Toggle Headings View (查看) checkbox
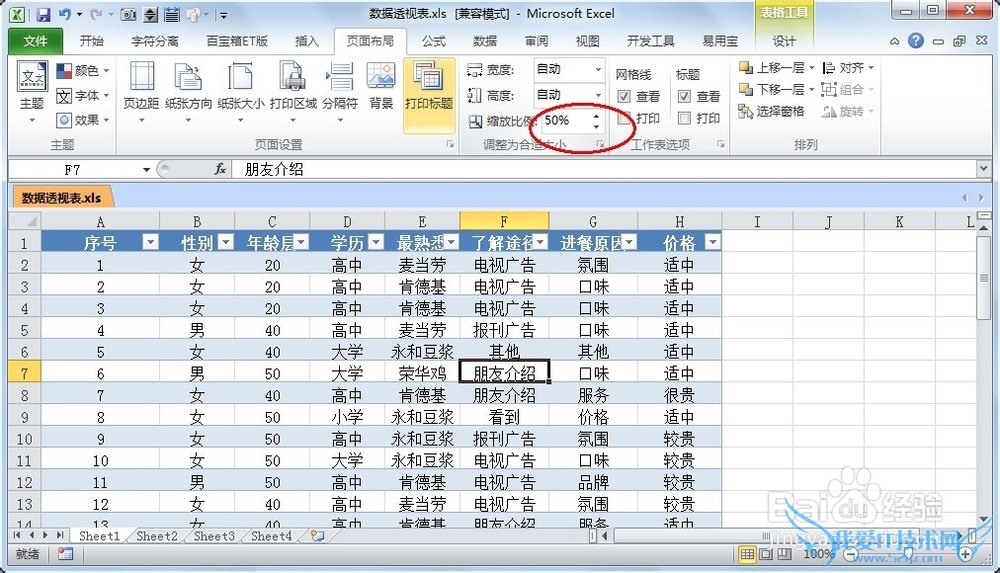 [684, 96]
